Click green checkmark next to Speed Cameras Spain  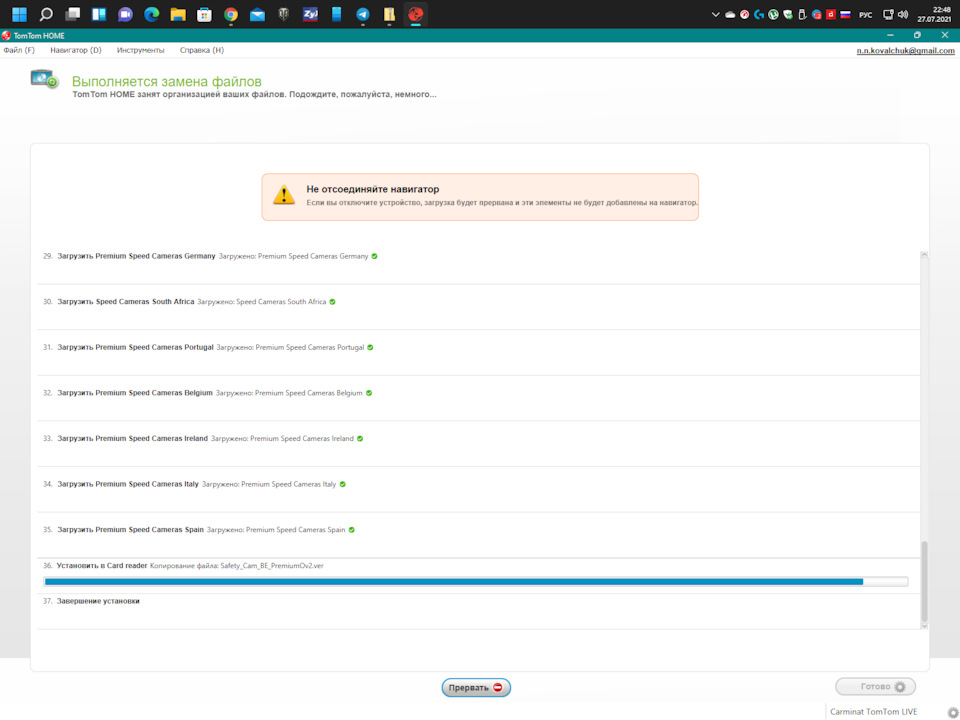pyautogui.click(x=351, y=530)
